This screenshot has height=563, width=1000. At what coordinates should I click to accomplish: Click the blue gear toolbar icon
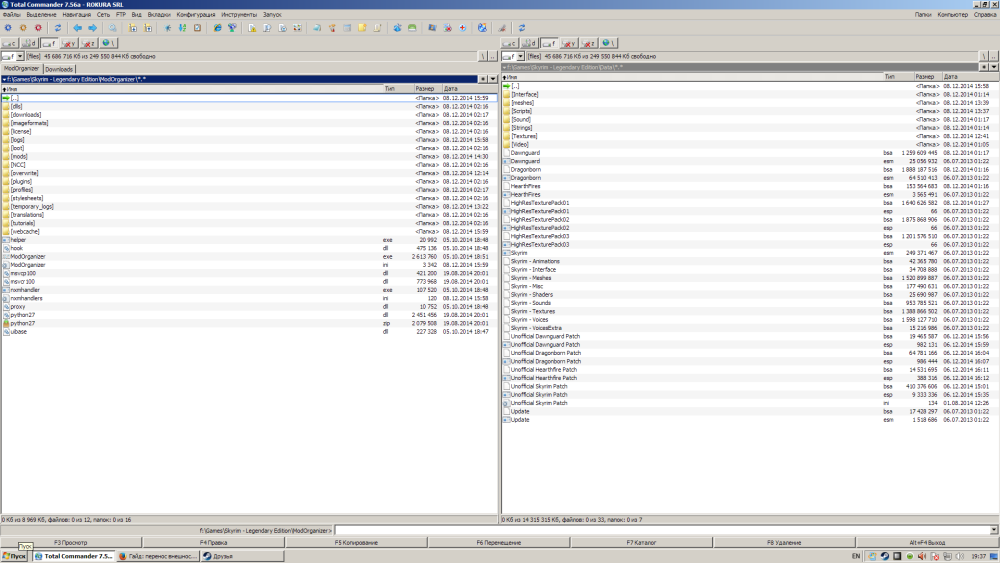[8, 28]
